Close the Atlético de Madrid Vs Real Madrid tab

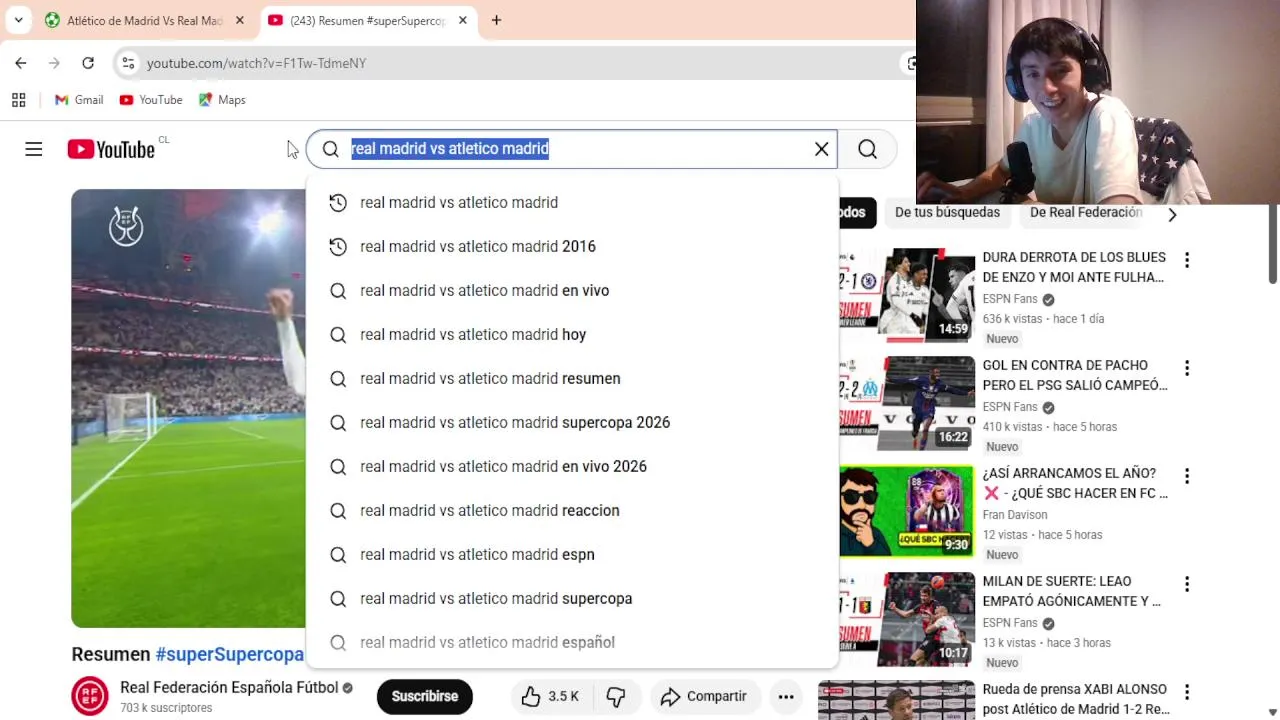click(x=239, y=20)
